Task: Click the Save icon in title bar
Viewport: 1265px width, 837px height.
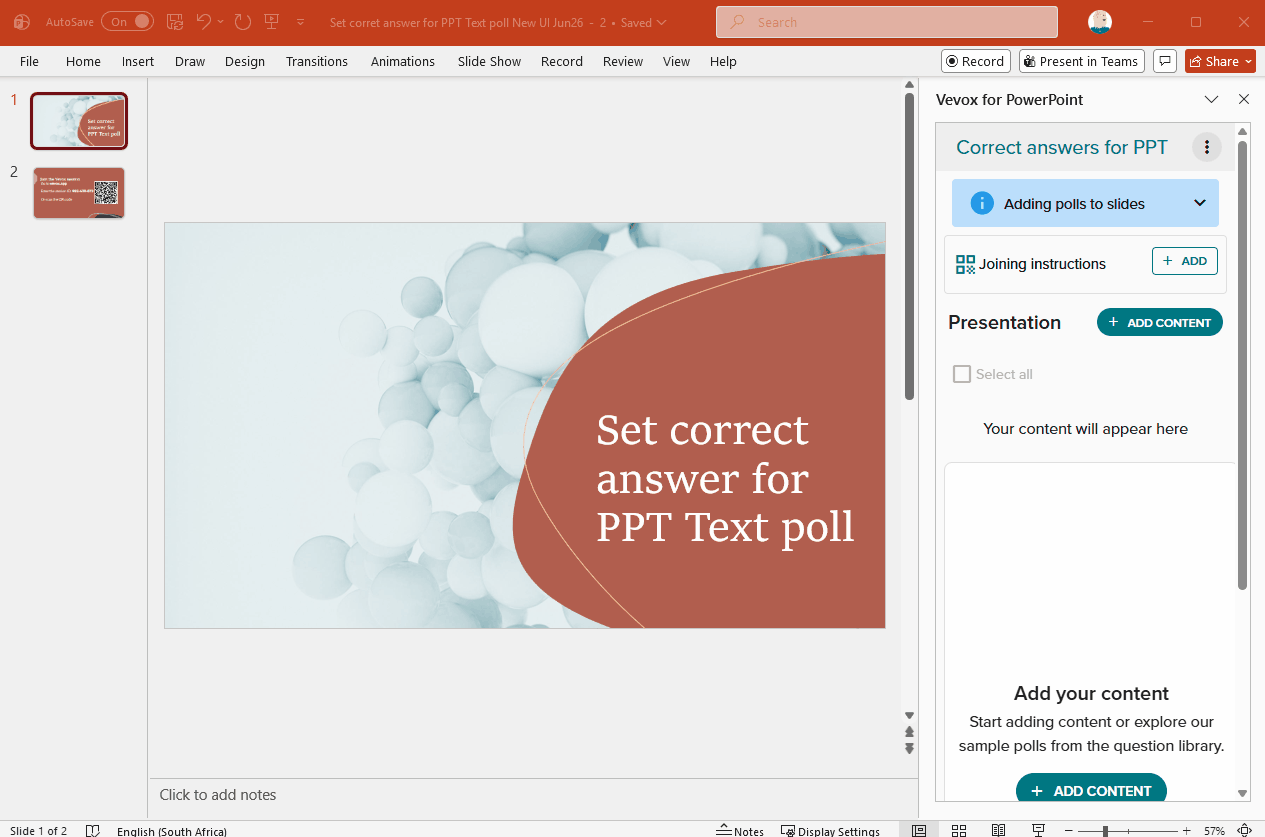Action: point(174,21)
